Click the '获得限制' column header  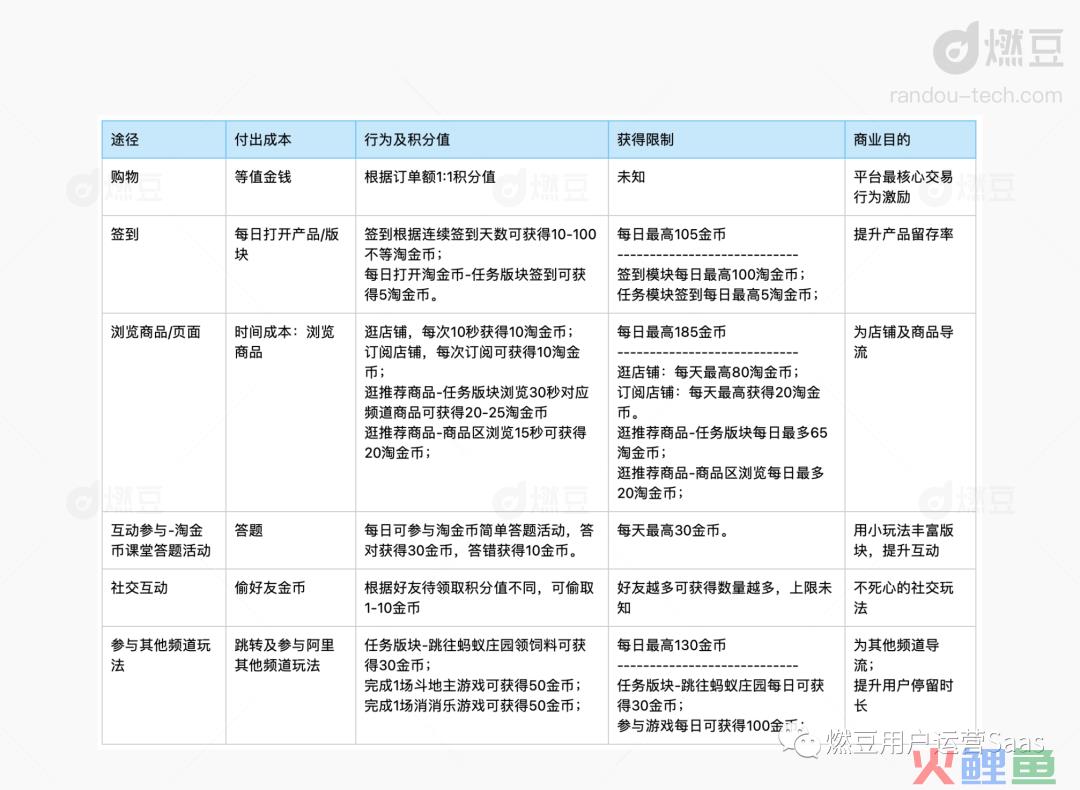(x=727, y=140)
